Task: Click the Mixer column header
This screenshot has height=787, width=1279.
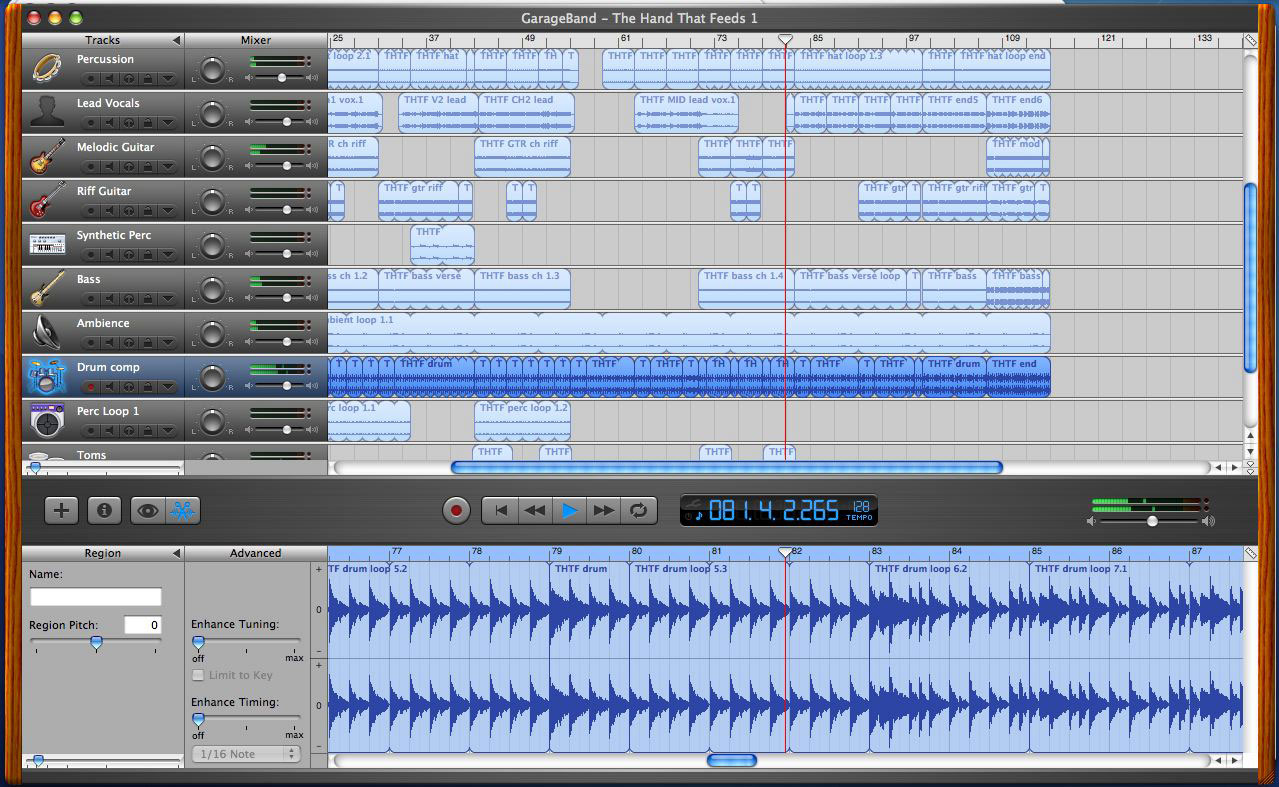Action: 256,41
